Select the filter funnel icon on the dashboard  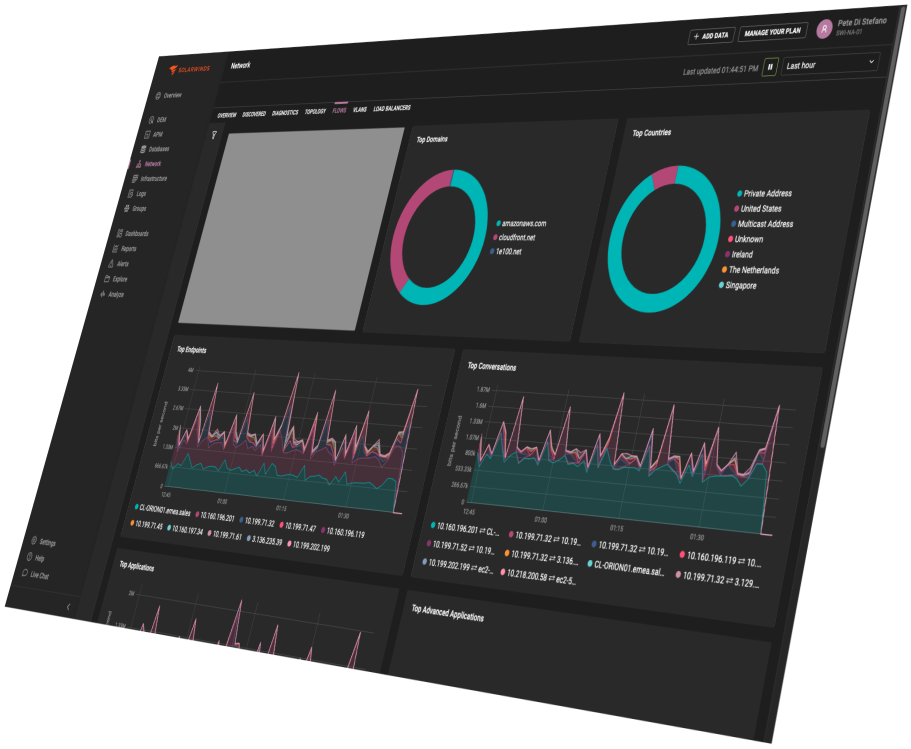pos(215,134)
